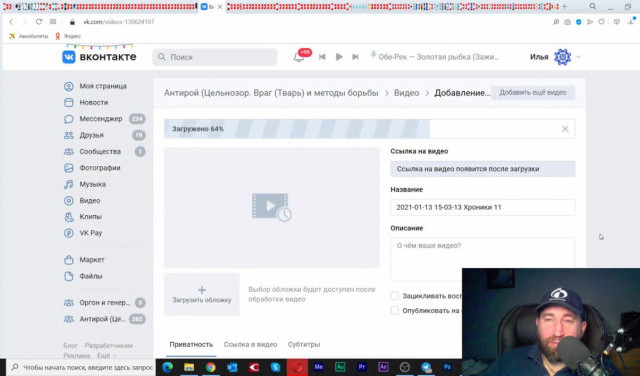Launch Microsoft Edge from the taskbar
Image resolution: width=640 pixels, height=376 pixels.
pos(167,367)
